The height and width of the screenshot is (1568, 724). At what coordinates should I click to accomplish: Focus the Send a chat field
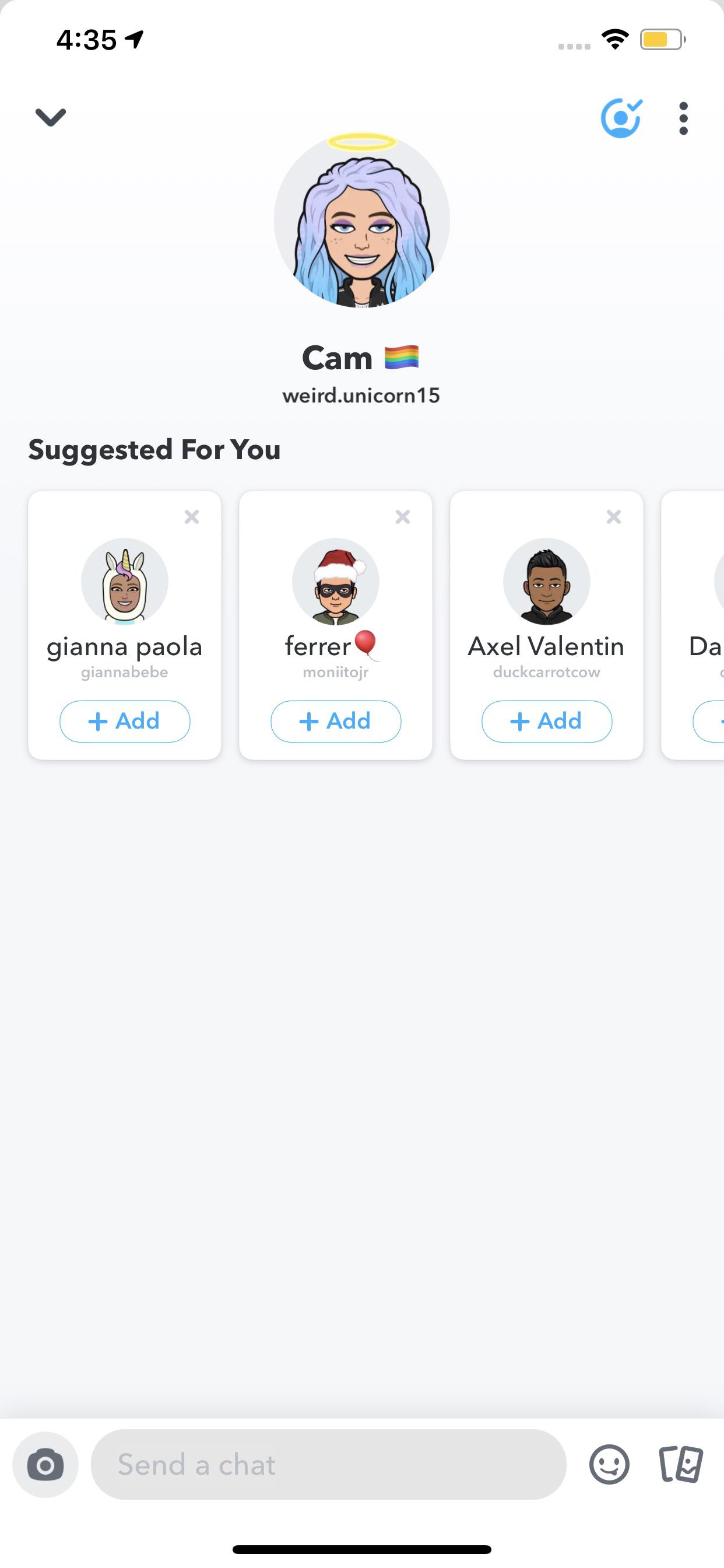point(329,1465)
